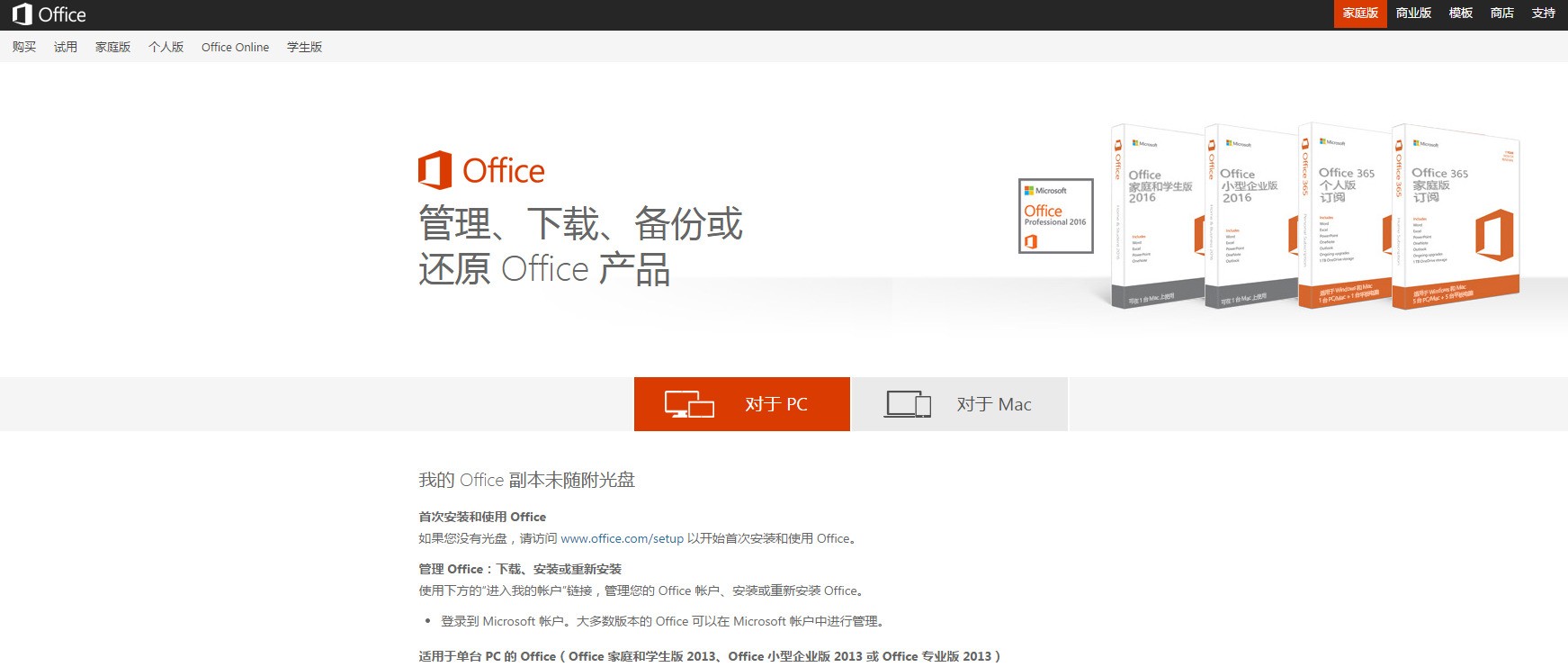
Task: Open the 商业版 tab in top navigation
Action: tap(1413, 14)
